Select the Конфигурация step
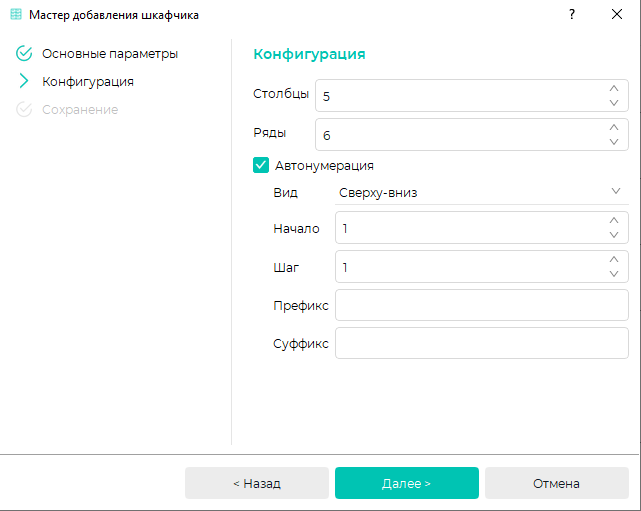This screenshot has width=641, height=511. click(88, 81)
